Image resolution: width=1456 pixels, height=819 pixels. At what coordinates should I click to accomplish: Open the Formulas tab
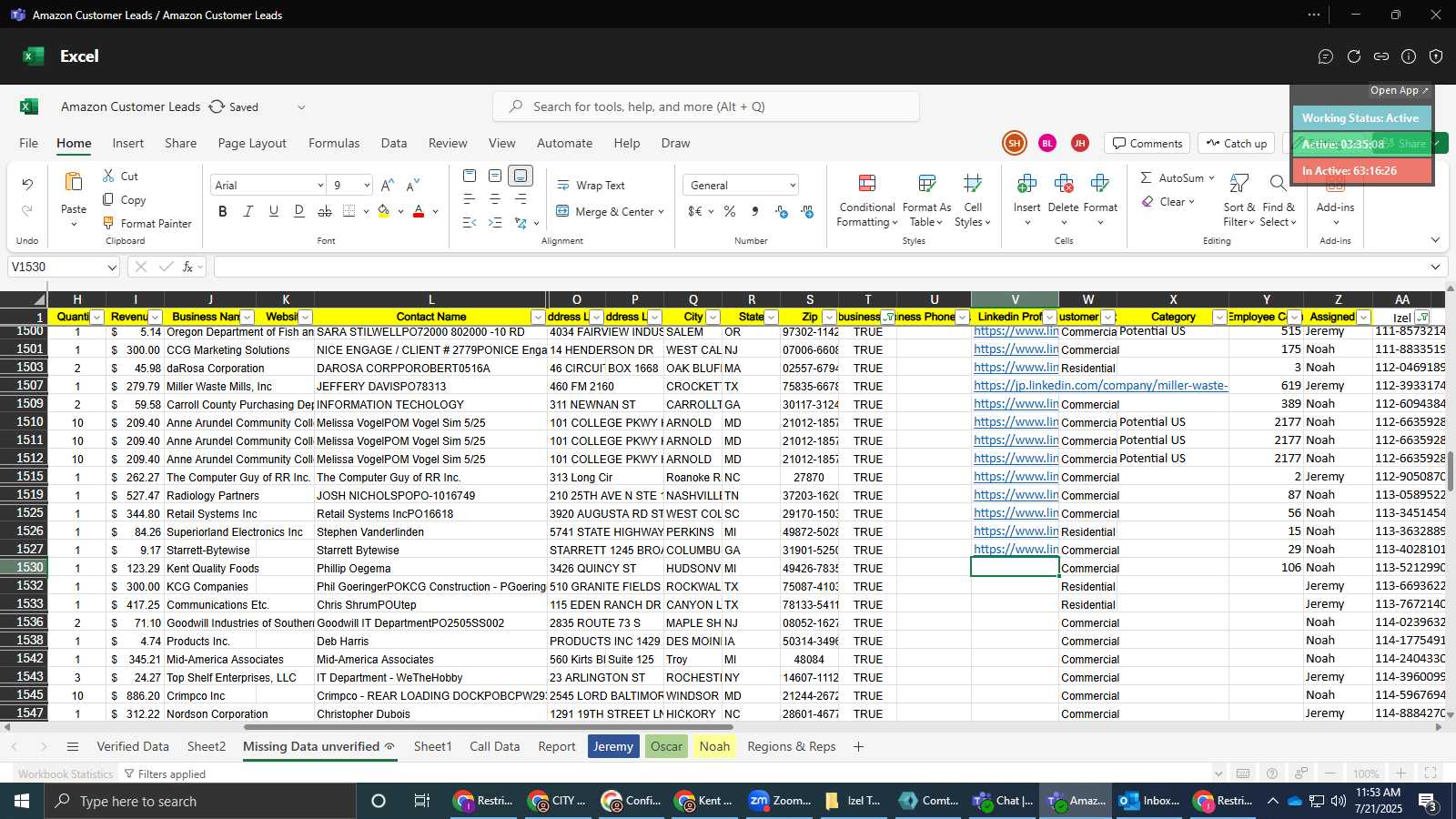point(334,143)
